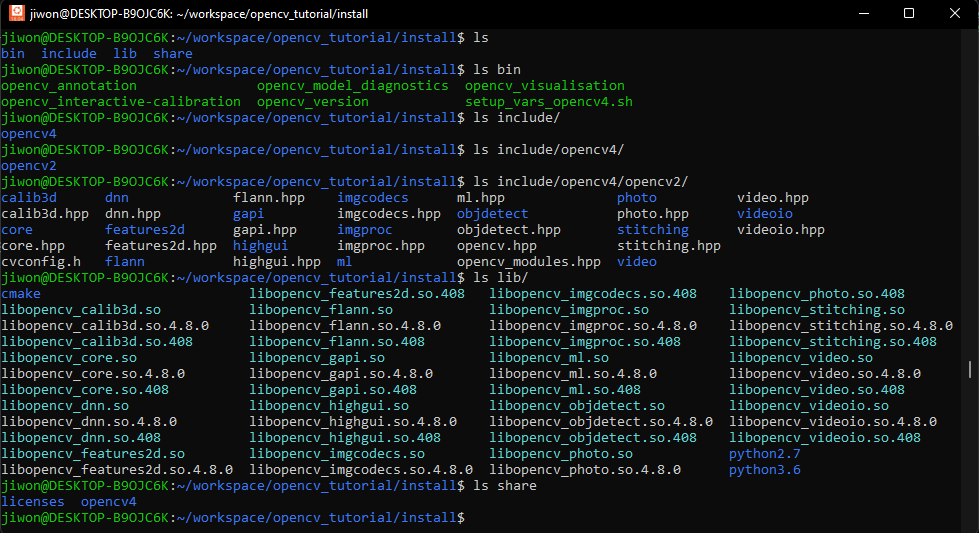Click 'libopencv_stitching.so.408' entry
The width and height of the screenshot is (979, 533).
coord(833,342)
